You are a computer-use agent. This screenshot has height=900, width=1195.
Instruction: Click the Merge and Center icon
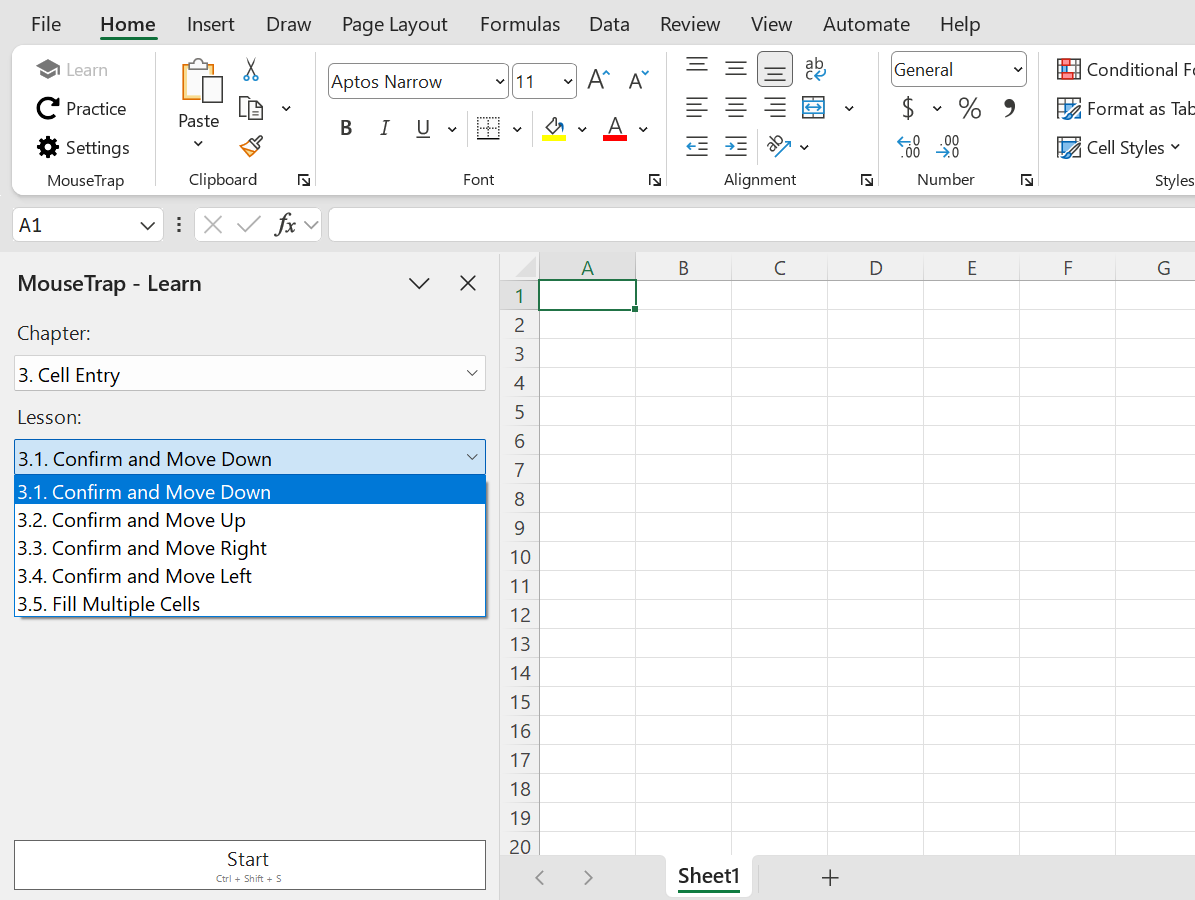[814, 108]
